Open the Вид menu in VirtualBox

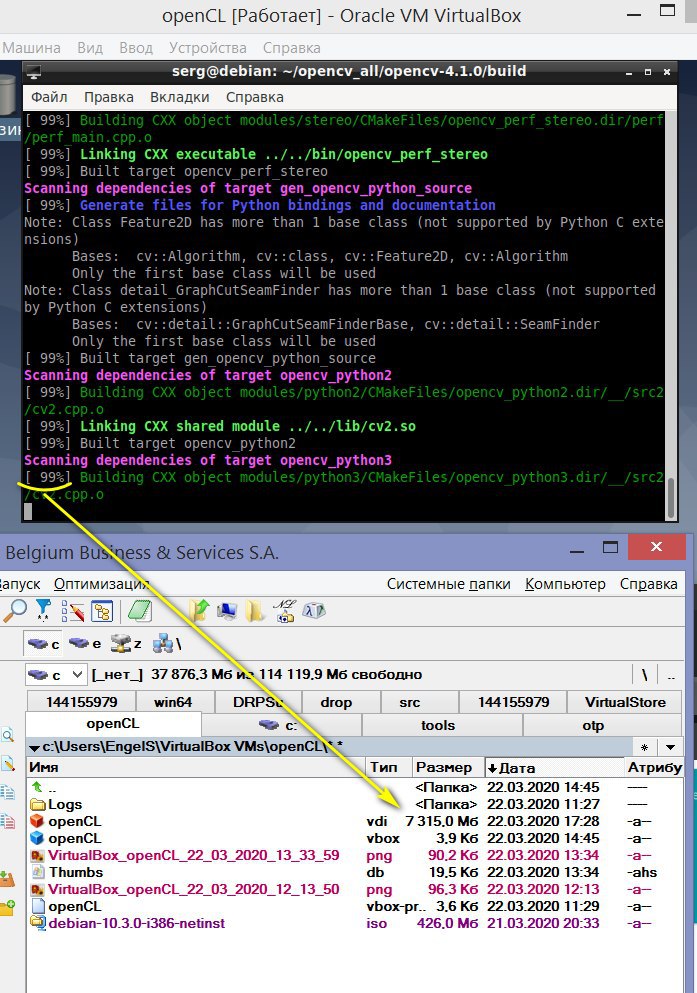tap(90, 47)
